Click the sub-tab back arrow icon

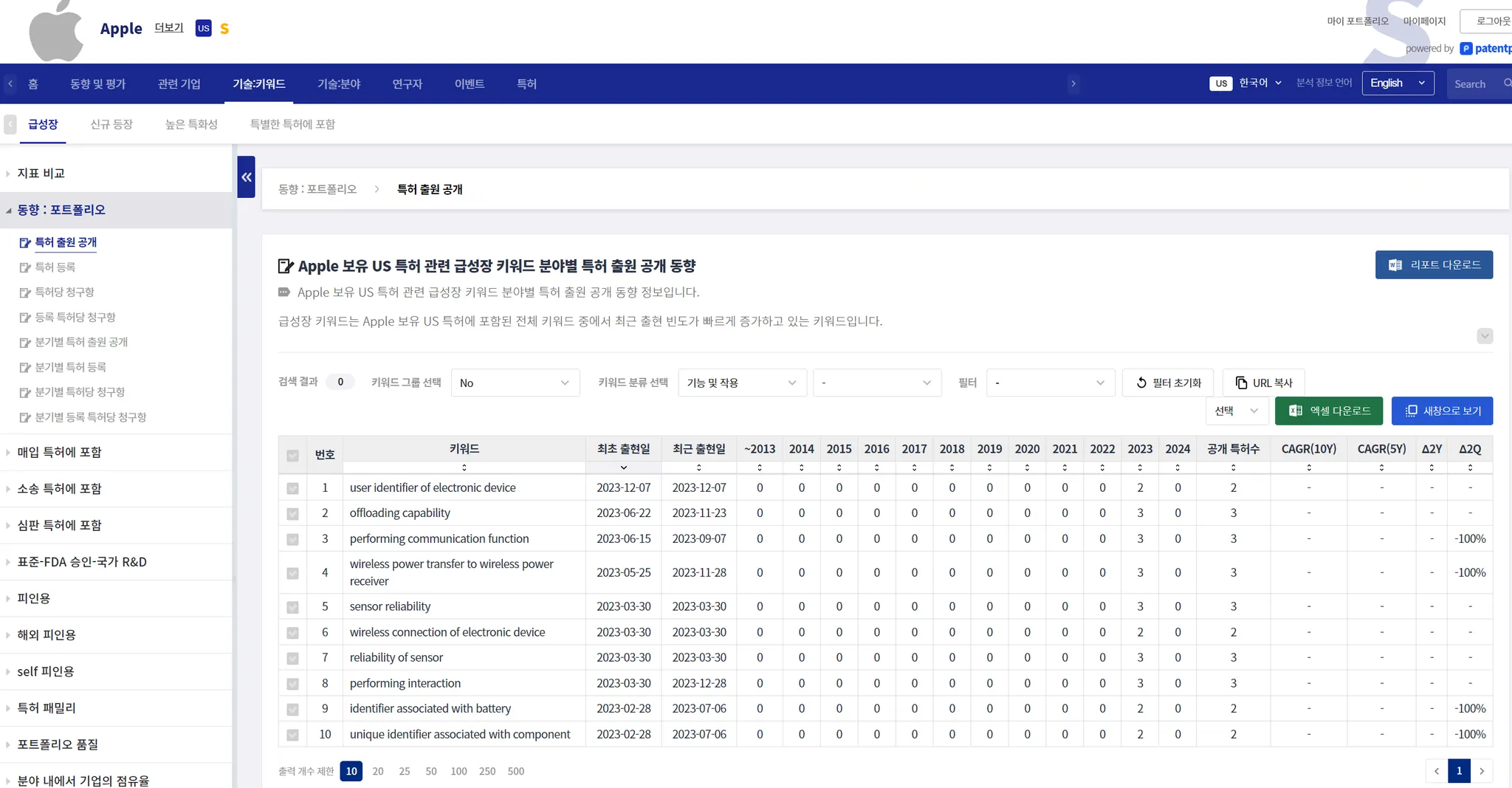pos(10,124)
